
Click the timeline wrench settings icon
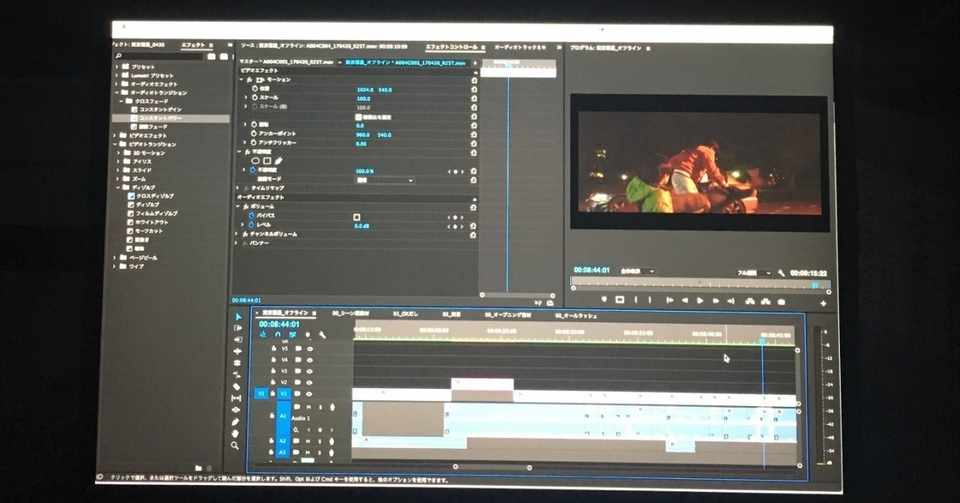click(322, 335)
